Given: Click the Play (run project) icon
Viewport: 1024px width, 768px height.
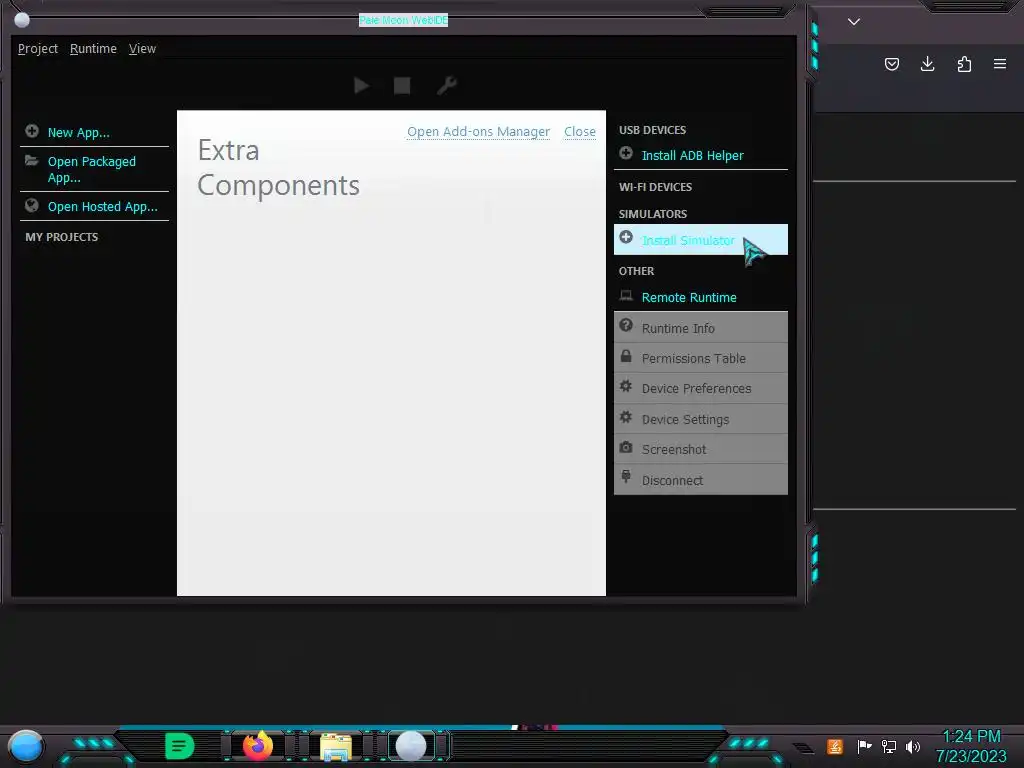Looking at the screenshot, I should 361,86.
